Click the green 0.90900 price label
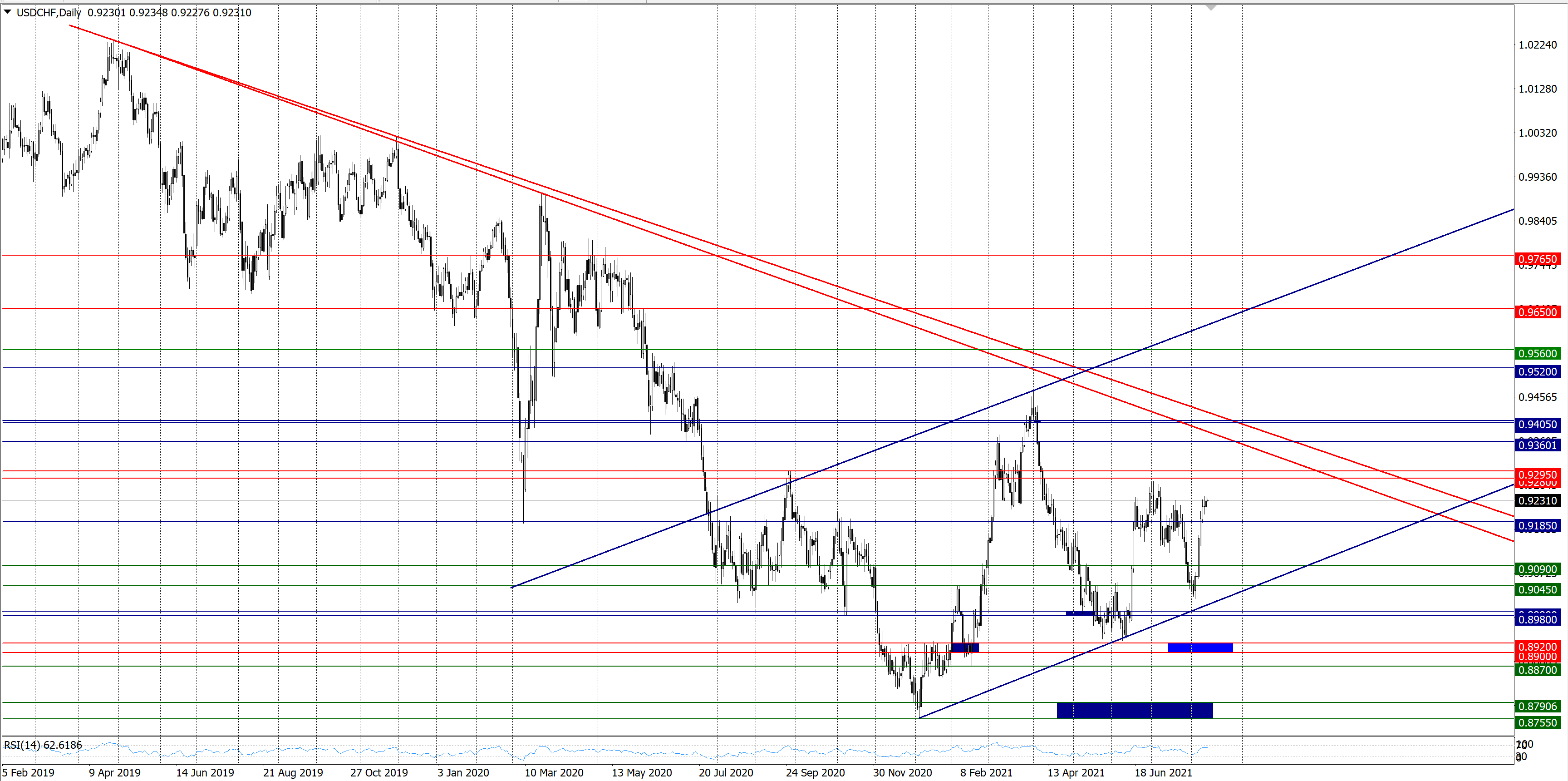The height and width of the screenshot is (781, 1568). coord(1537,569)
